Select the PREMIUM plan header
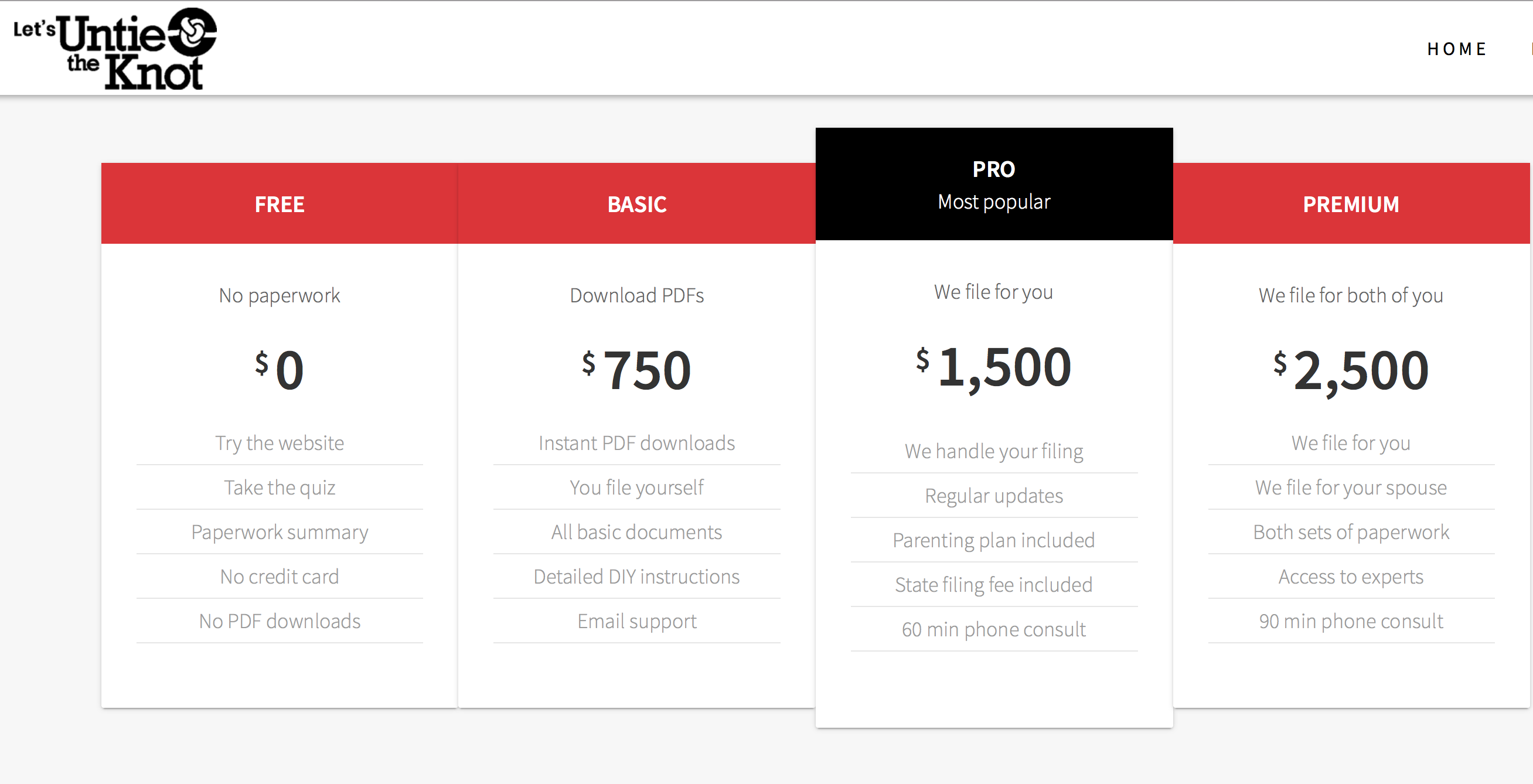This screenshot has width=1533, height=784. (x=1351, y=204)
